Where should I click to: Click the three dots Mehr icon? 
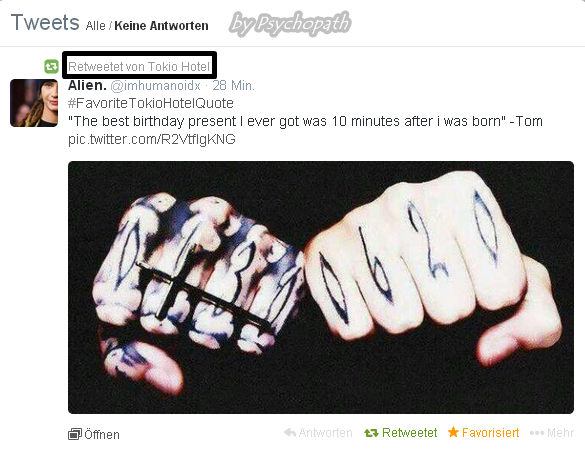click(537, 433)
